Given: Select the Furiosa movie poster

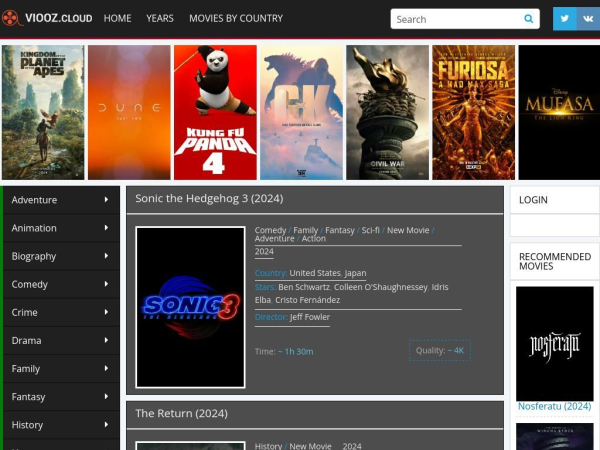Looking at the screenshot, I should 473,112.
